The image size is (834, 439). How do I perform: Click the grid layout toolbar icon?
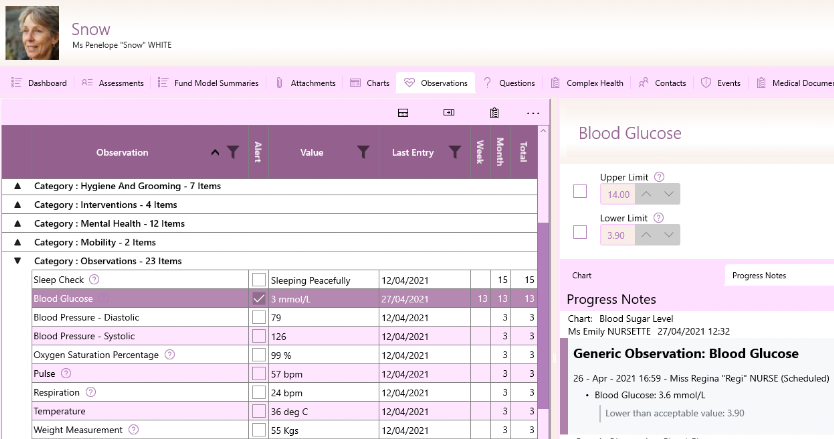coord(403,113)
